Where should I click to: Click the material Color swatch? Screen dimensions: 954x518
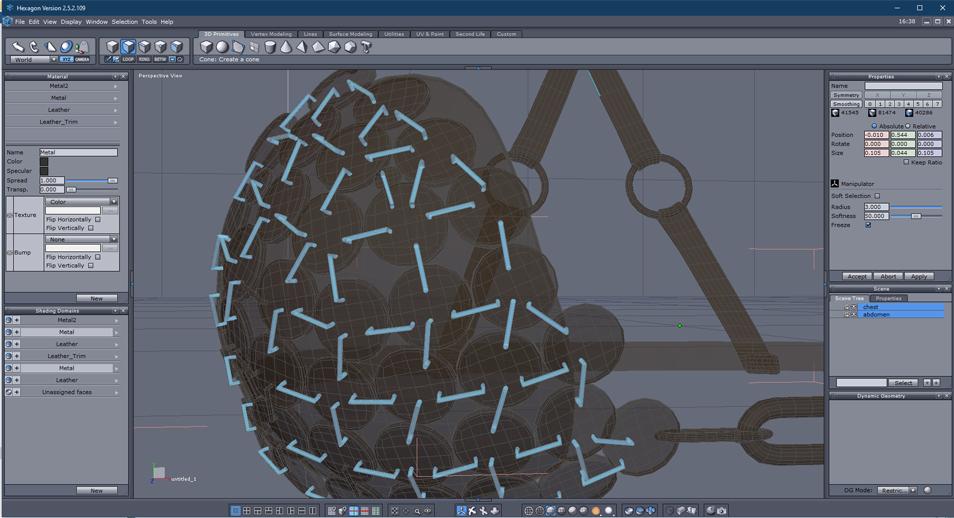44,161
